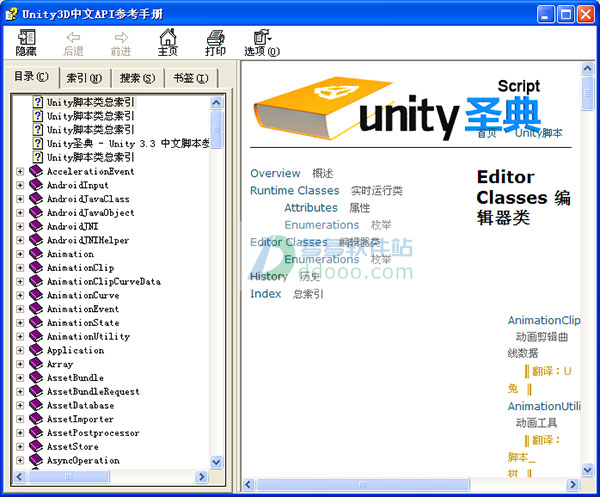The image size is (600, 497).
Task: Click the Animation book icon
Action: (36, 254)
